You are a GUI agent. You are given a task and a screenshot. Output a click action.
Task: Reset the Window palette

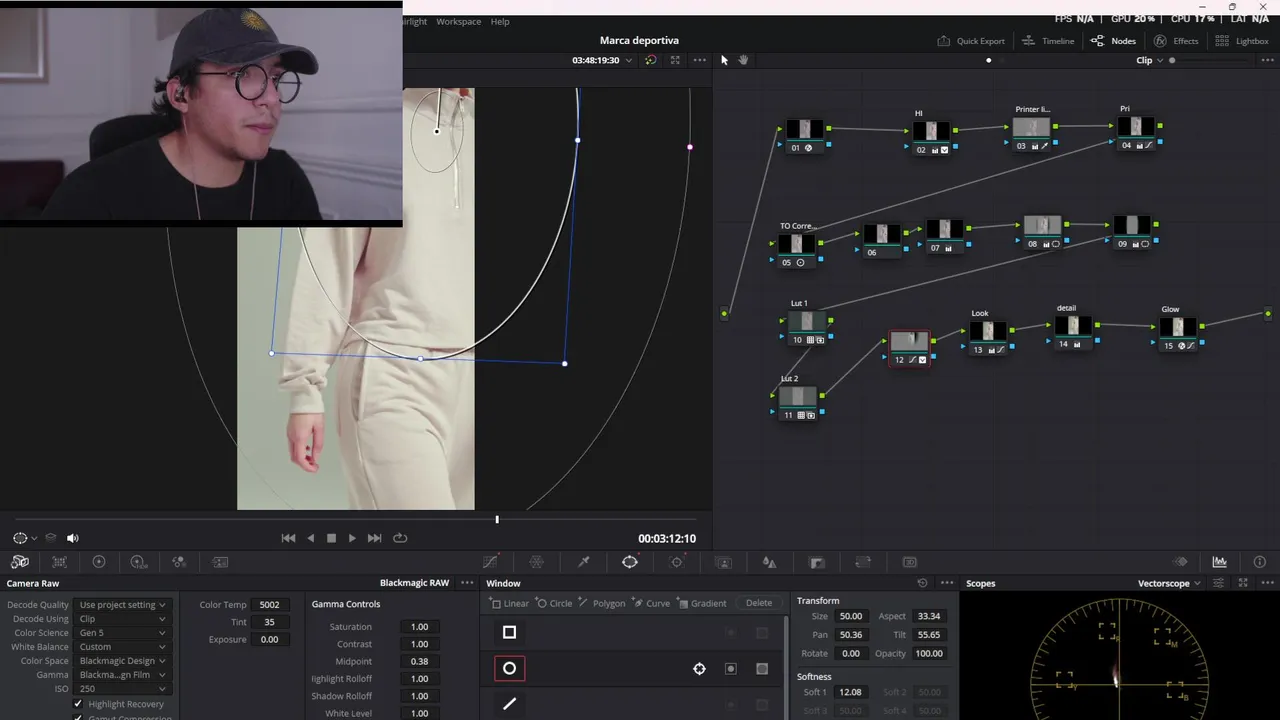(922, 583)
